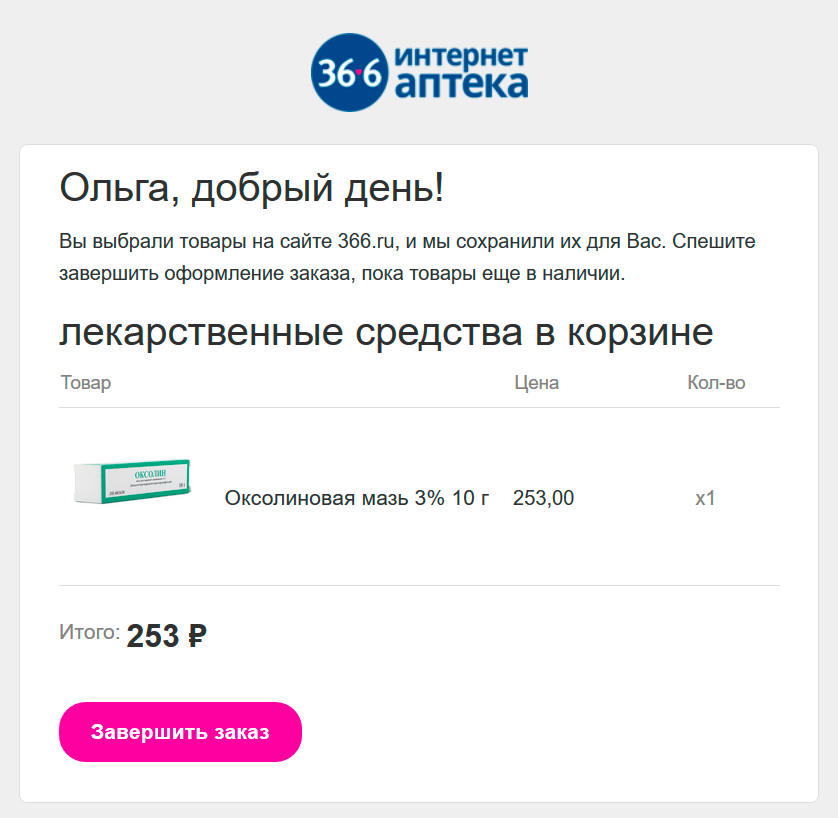Click the Оксолиновая мазь 3% 10 г product name

357,497
